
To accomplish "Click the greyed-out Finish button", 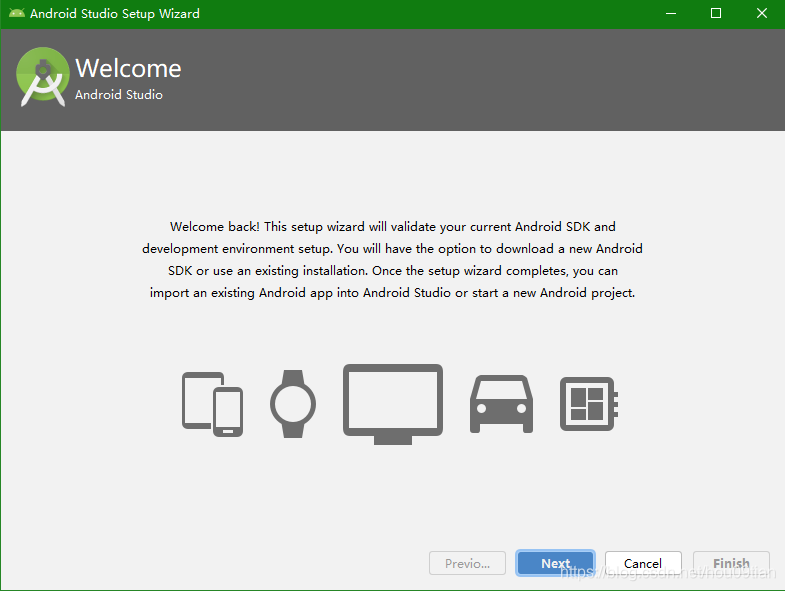I will click(x=731, y=563).
